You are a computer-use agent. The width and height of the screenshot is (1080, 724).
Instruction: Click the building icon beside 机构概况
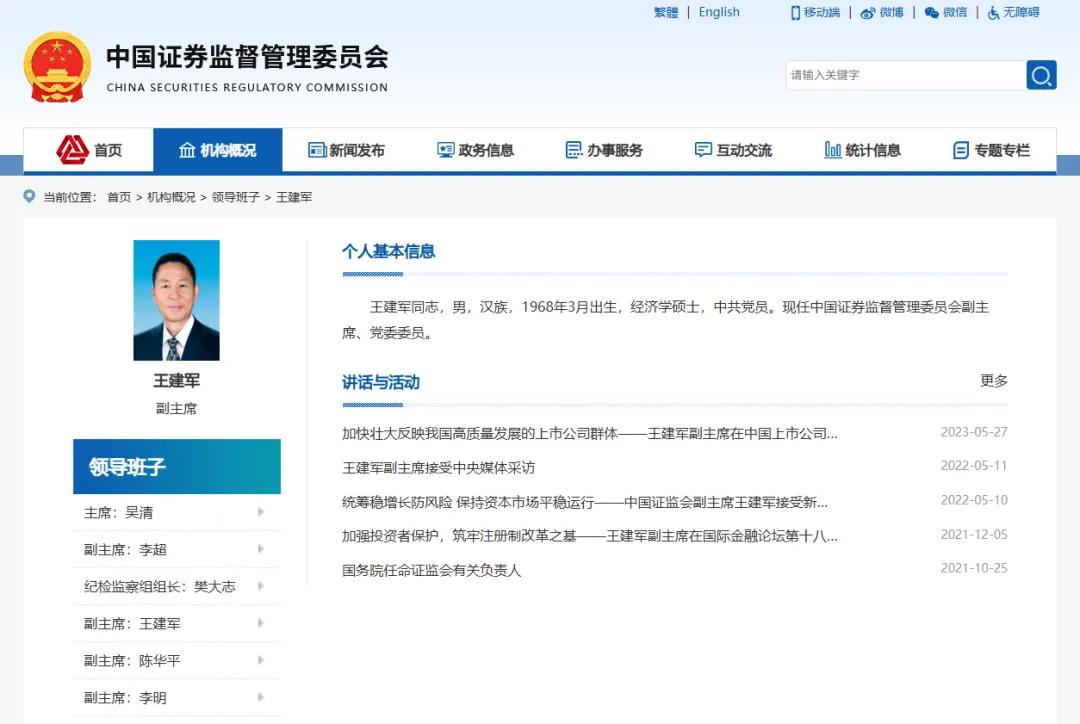coord(187,150)
